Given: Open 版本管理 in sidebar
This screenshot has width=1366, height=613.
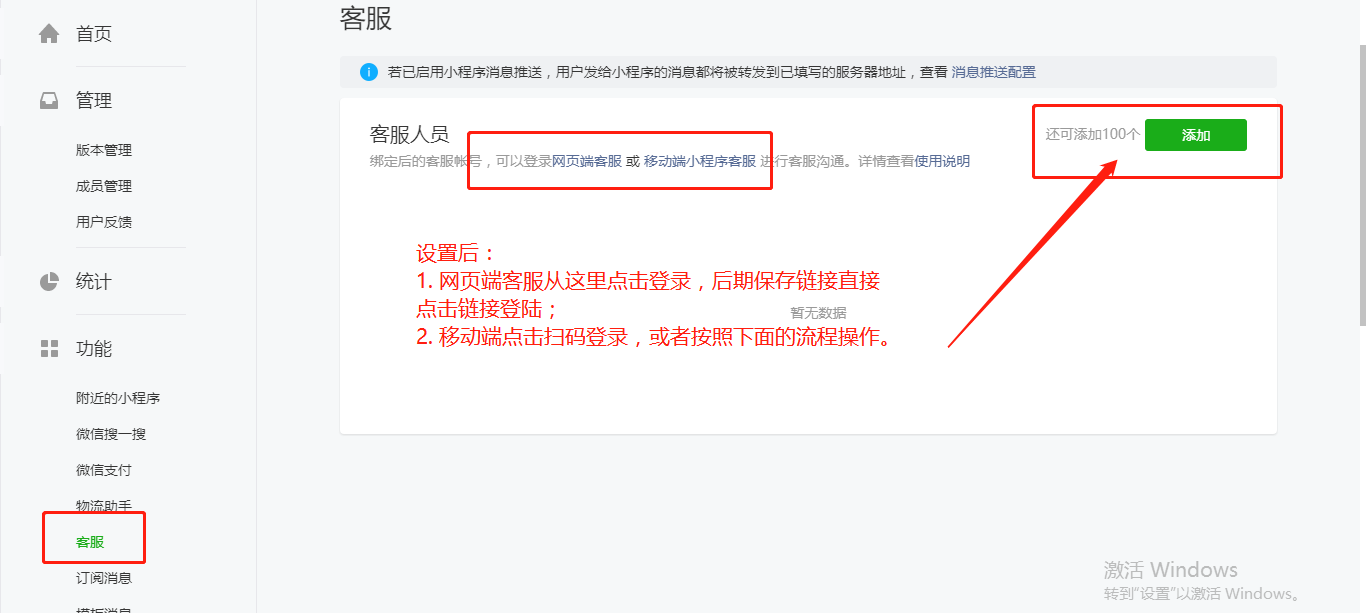Looking at the screenshot, I should click(104, 150).
